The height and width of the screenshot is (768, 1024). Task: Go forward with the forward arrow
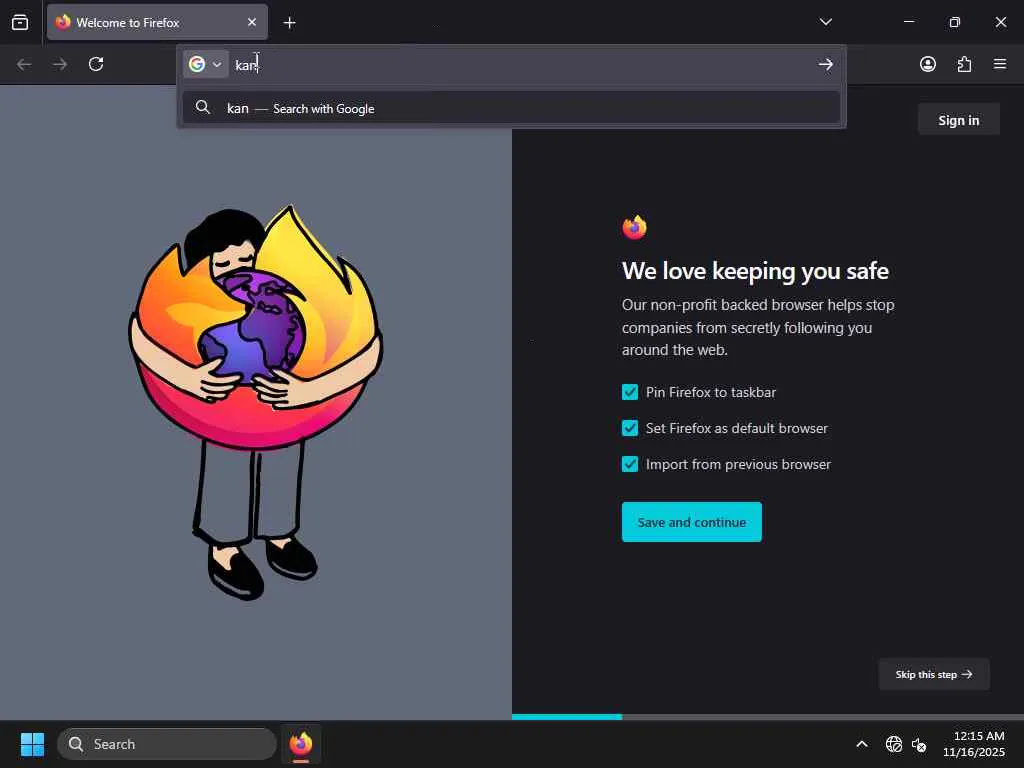(x=60, y=64)
